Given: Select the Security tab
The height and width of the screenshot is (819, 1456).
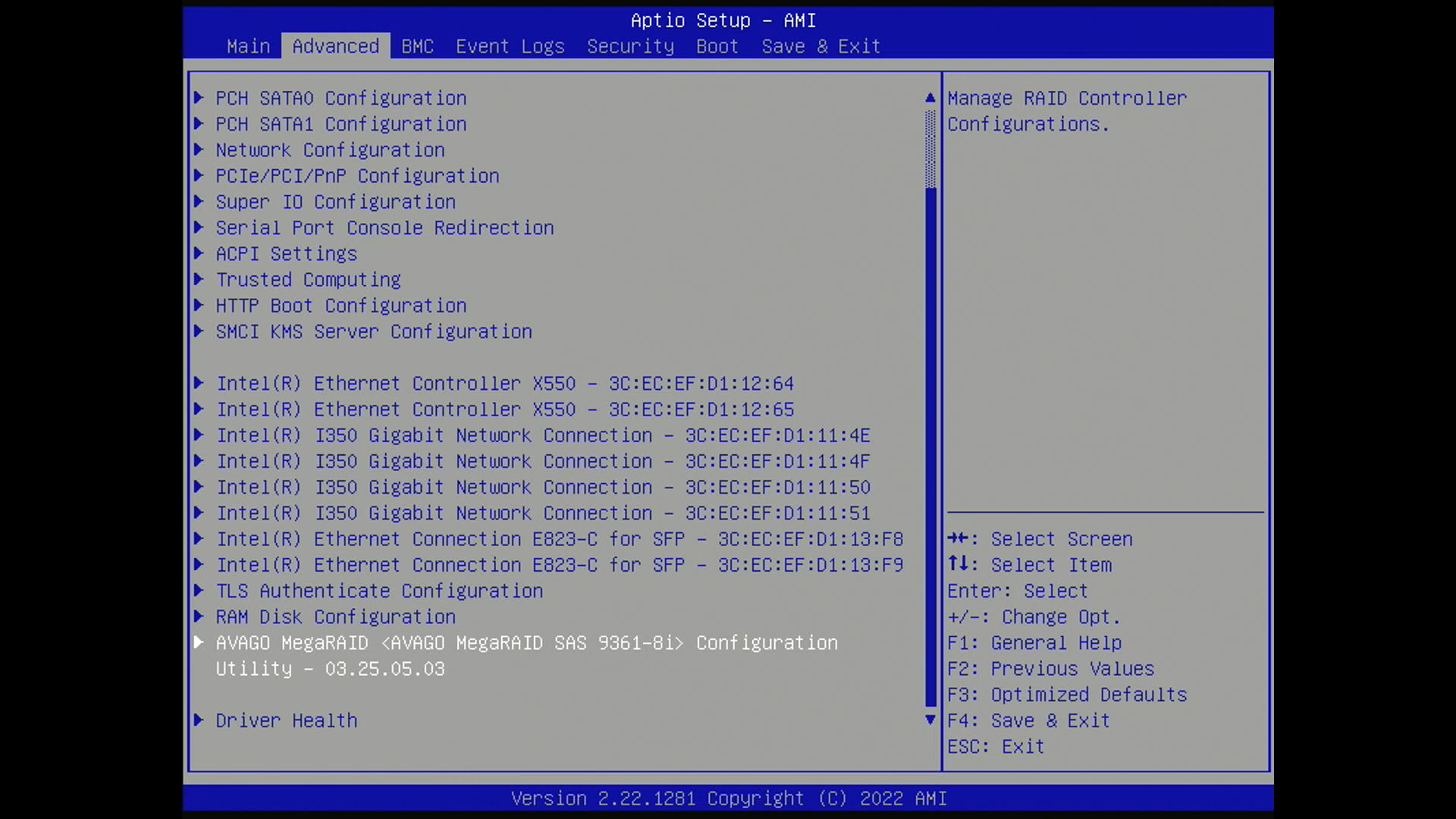Looking at the screenshot, I should (x=630, y=46).
